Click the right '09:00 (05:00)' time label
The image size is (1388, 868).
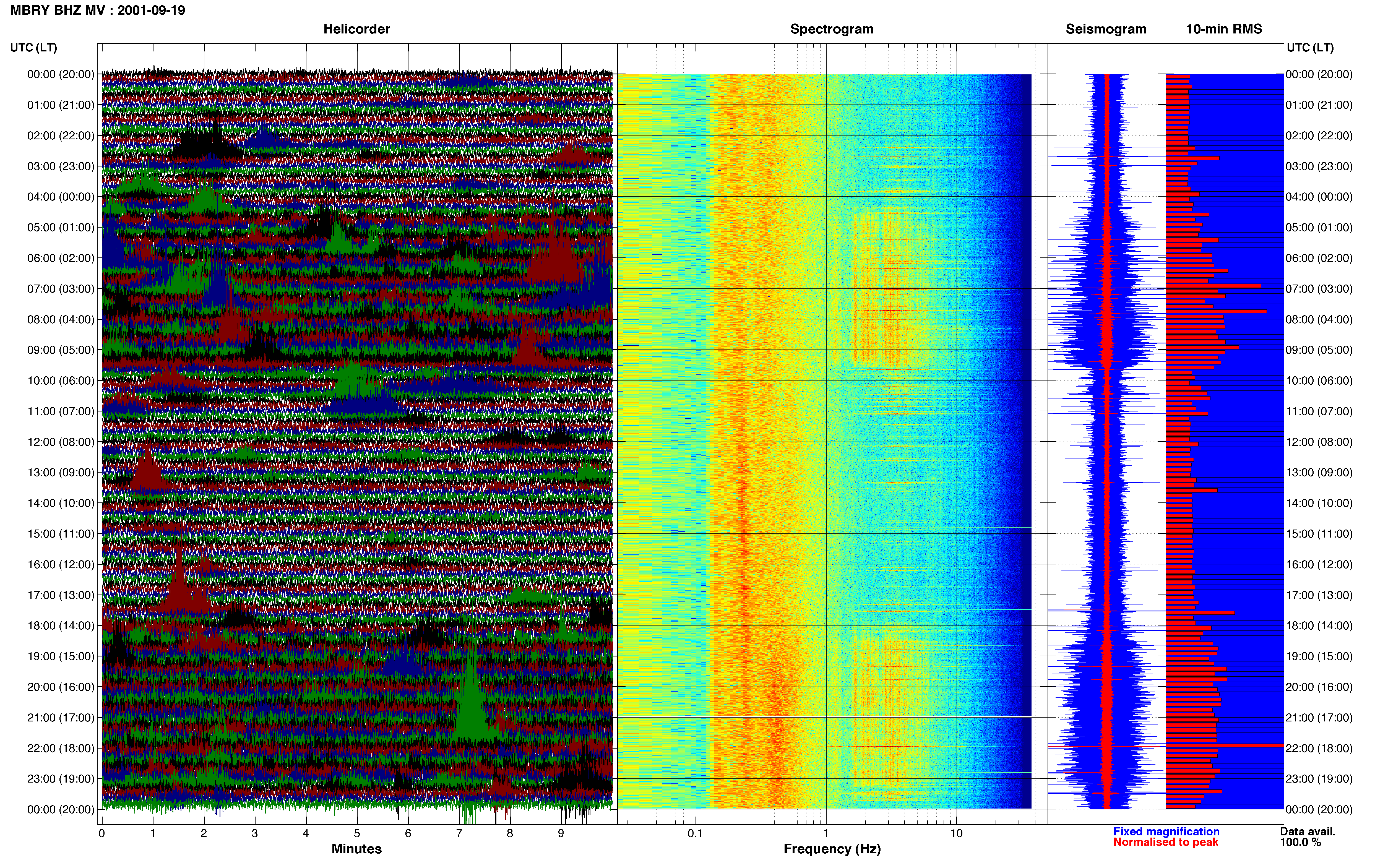click(1319, 350)
